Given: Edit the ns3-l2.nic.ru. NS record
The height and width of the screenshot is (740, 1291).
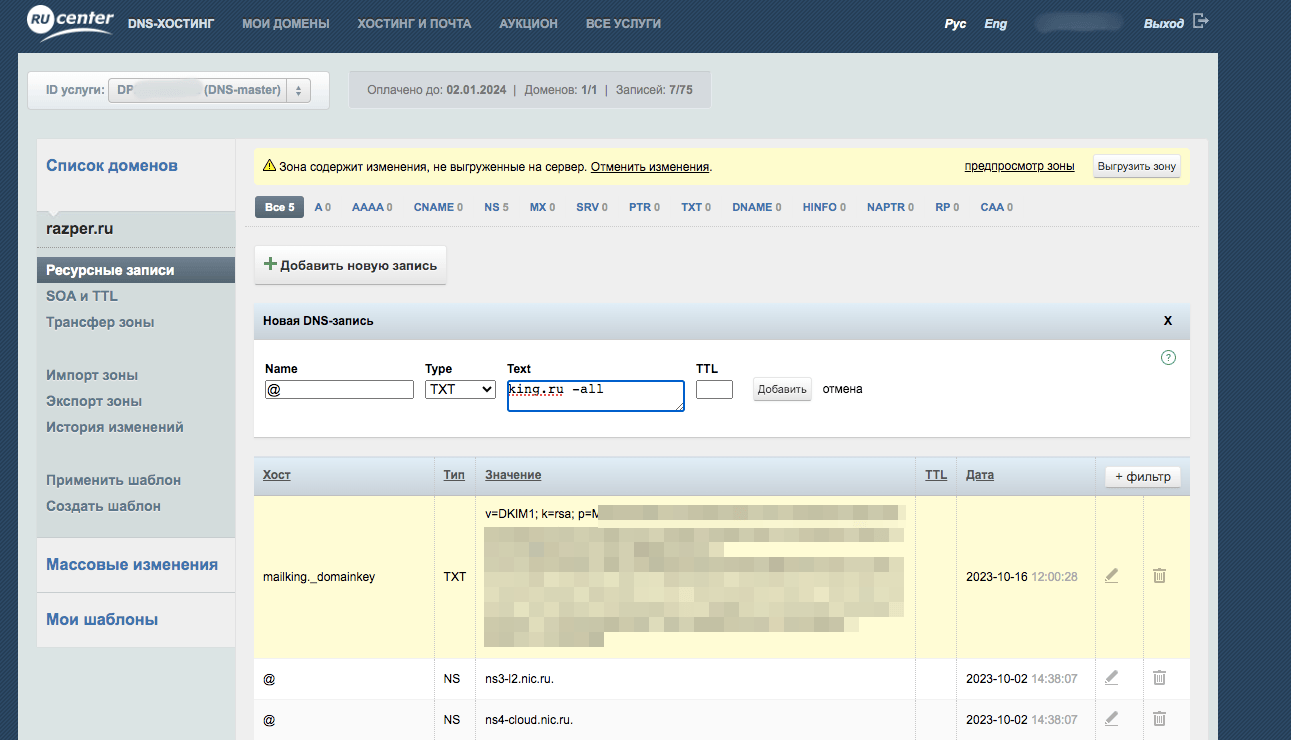Looking at the screenshot, I should click(1111, 678).
